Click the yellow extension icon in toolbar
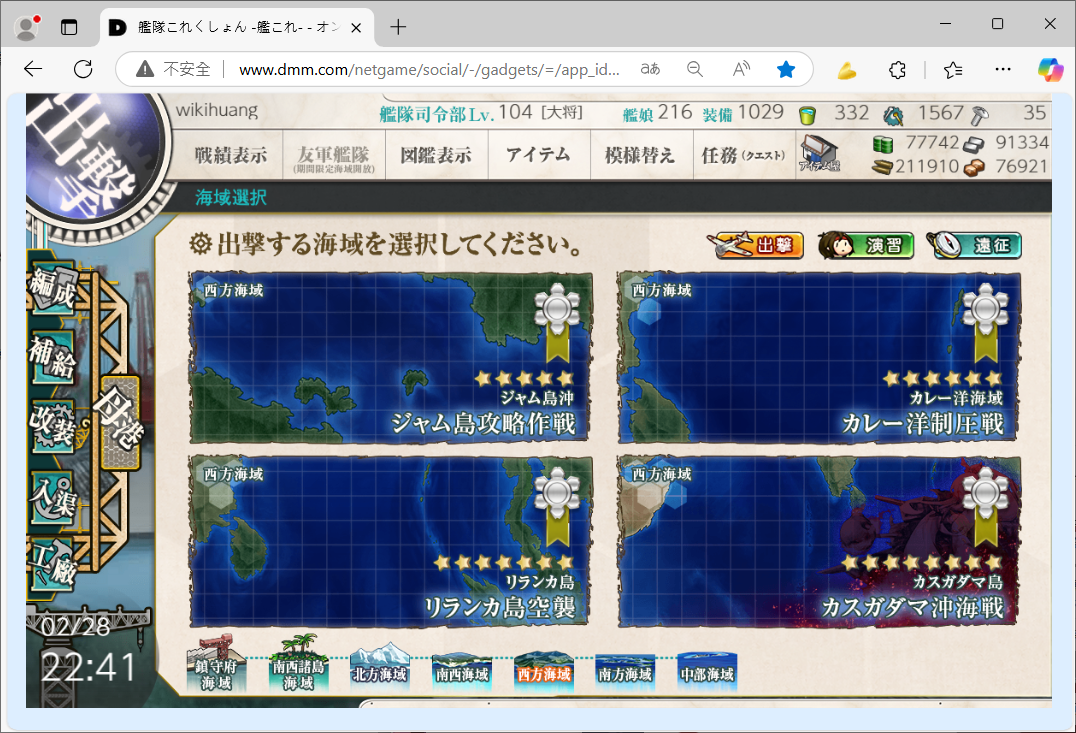Image resolution: width=1076 pixels, height=733 pixels. coord(847,69)
